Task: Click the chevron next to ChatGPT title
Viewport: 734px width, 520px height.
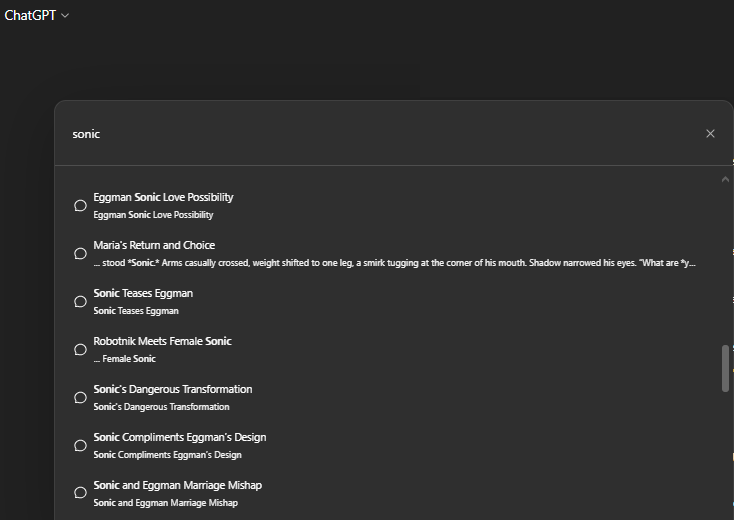Action: (x=65, y=16)
